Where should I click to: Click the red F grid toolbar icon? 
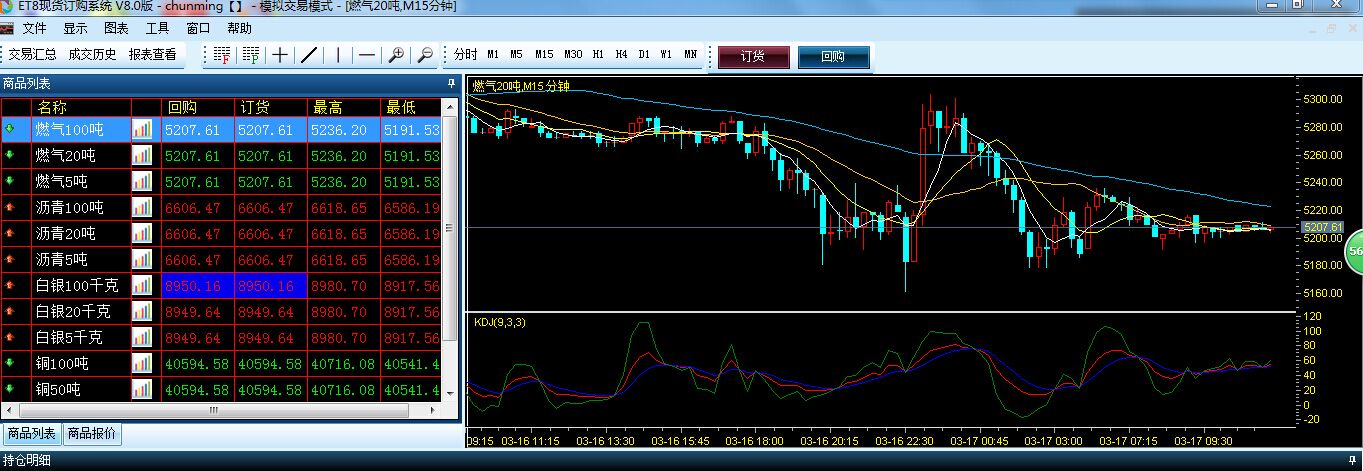222,55
